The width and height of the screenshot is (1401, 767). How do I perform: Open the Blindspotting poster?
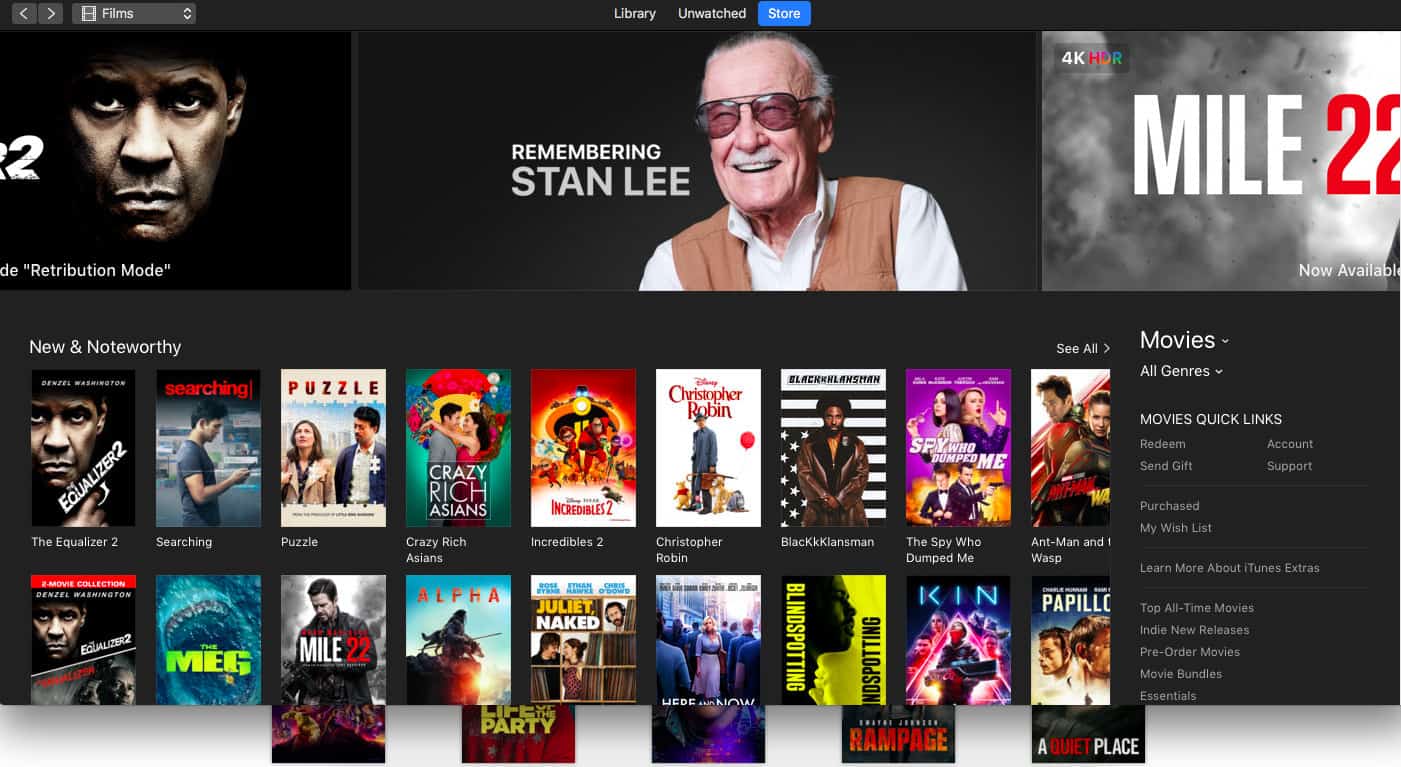pos(833,640)
